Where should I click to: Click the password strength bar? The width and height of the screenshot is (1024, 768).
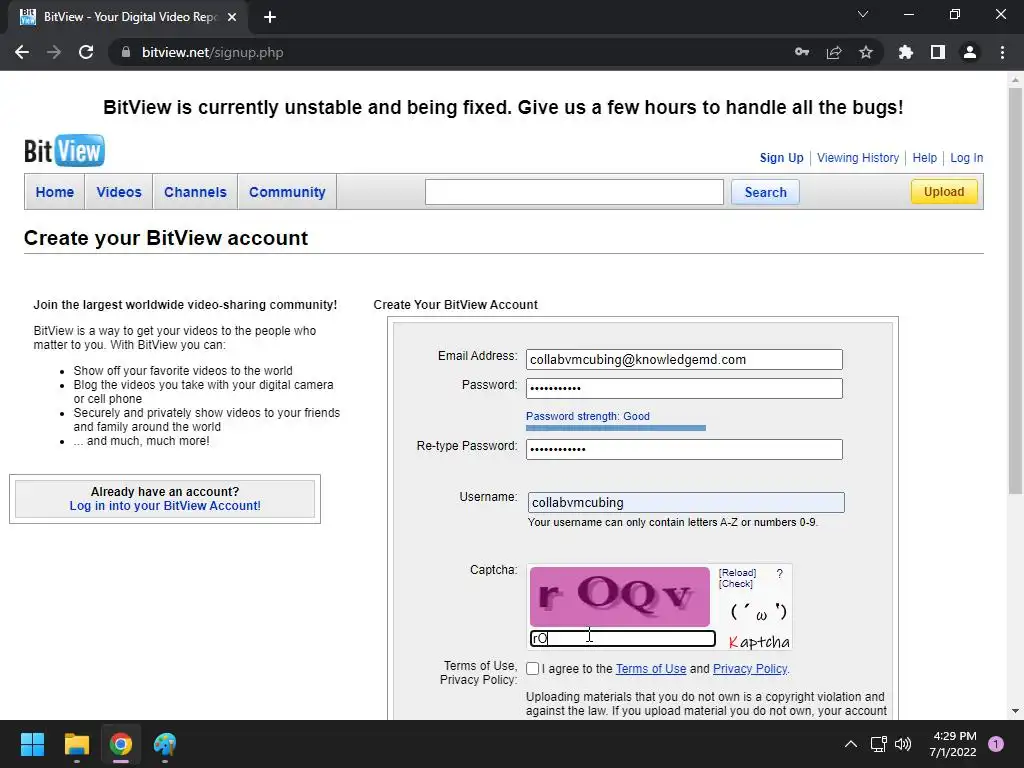point(616,428)
